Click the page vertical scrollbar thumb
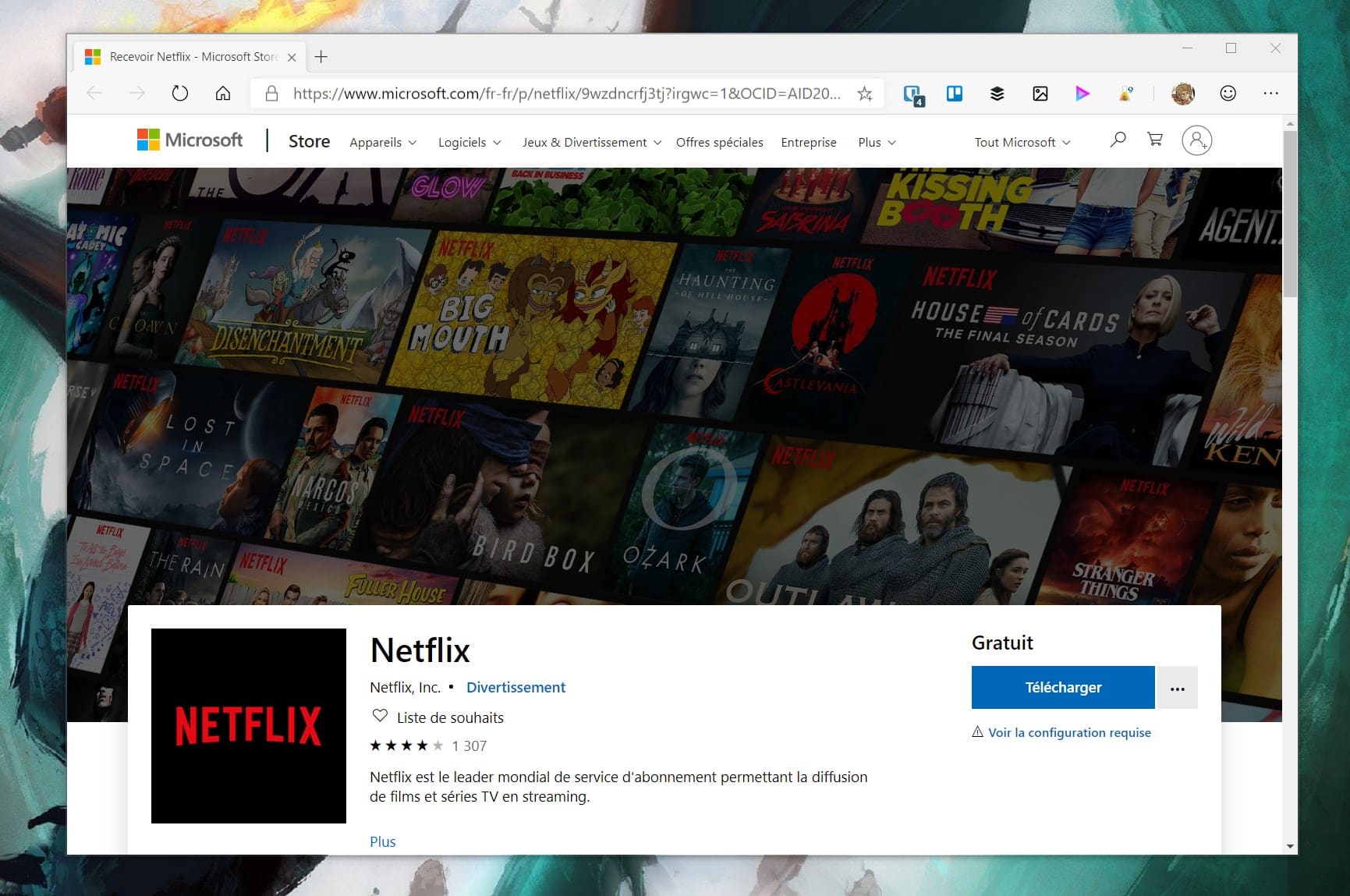The image size is (1350, 896). [x=1290, y=214]
